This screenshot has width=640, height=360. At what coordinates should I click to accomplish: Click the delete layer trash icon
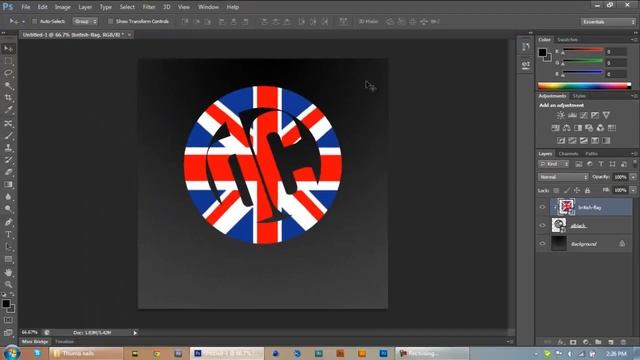623,342
